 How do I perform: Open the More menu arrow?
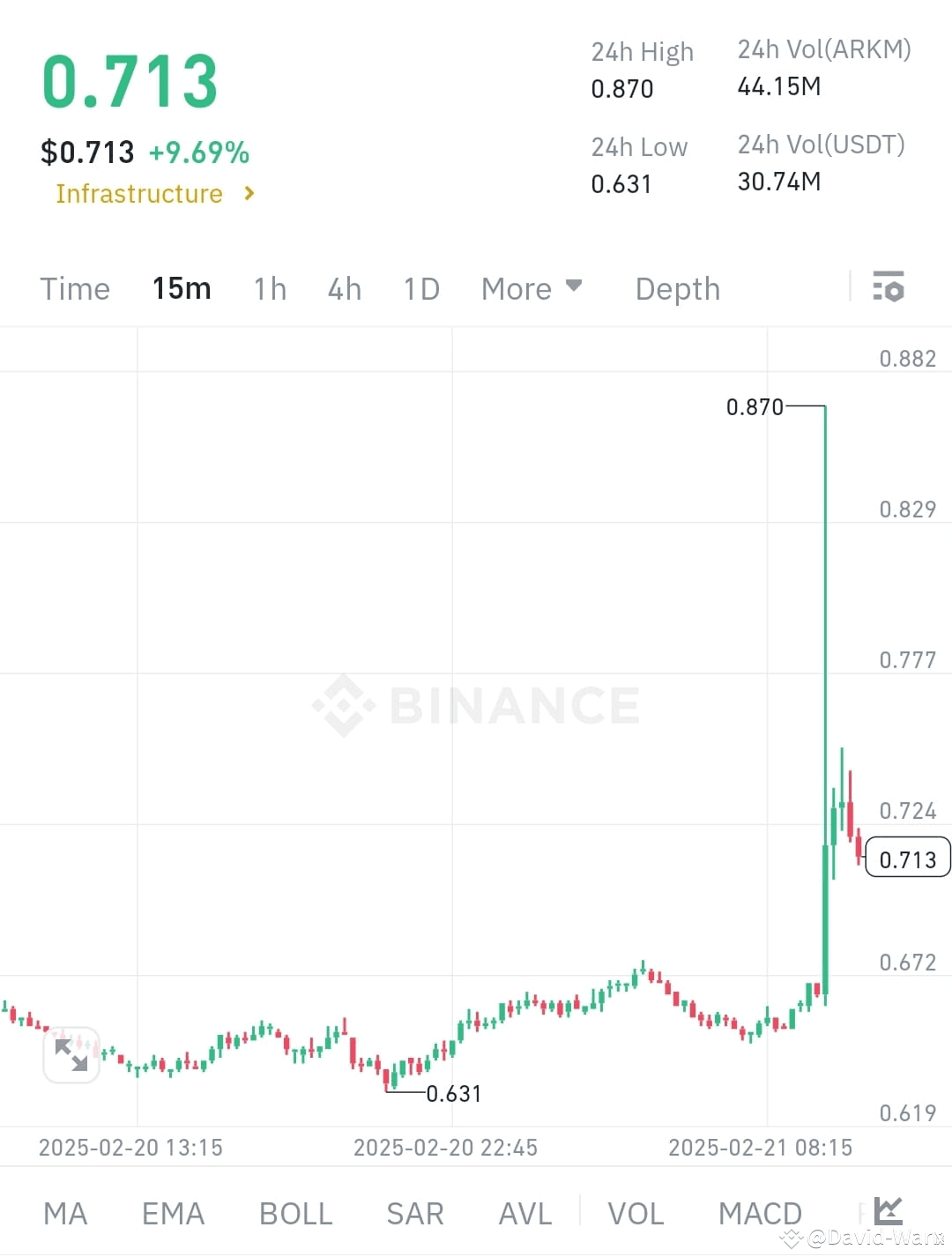click(573, 286)
